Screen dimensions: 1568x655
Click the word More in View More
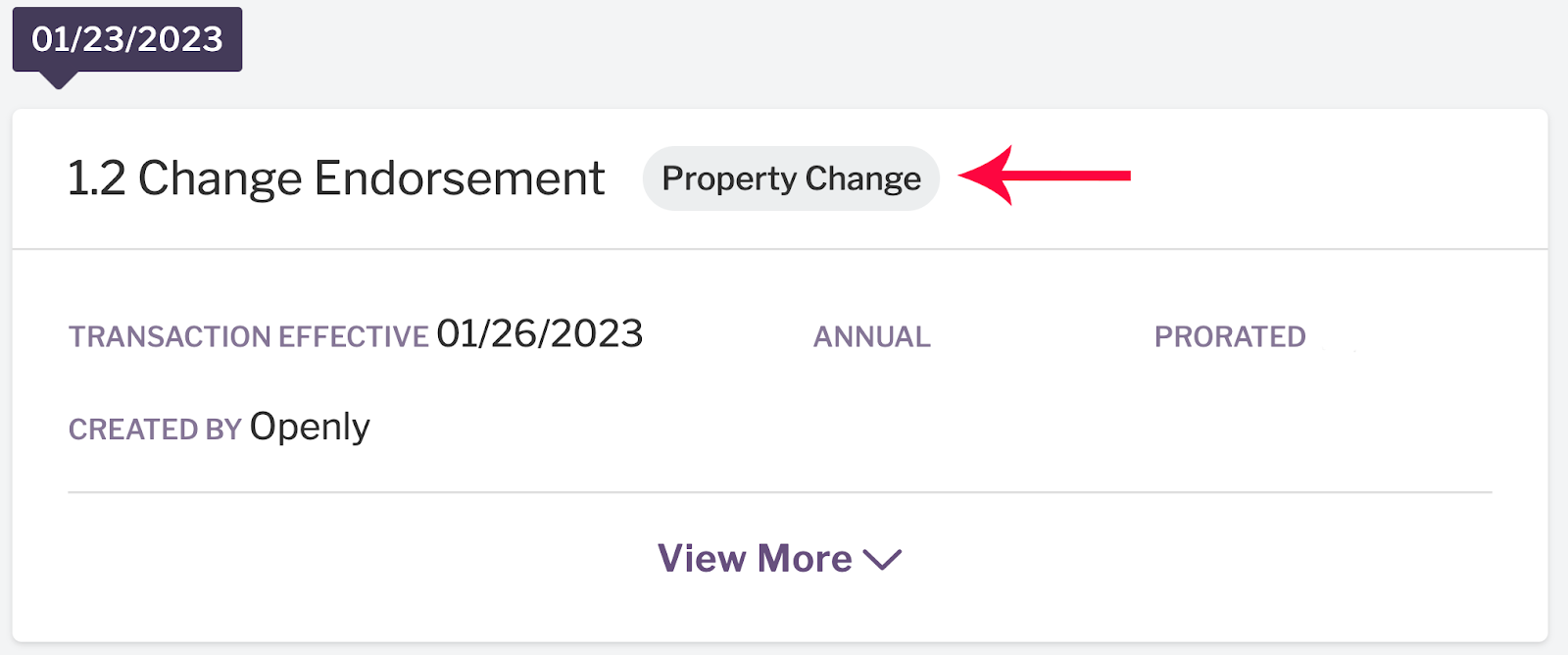coord(805,559)
